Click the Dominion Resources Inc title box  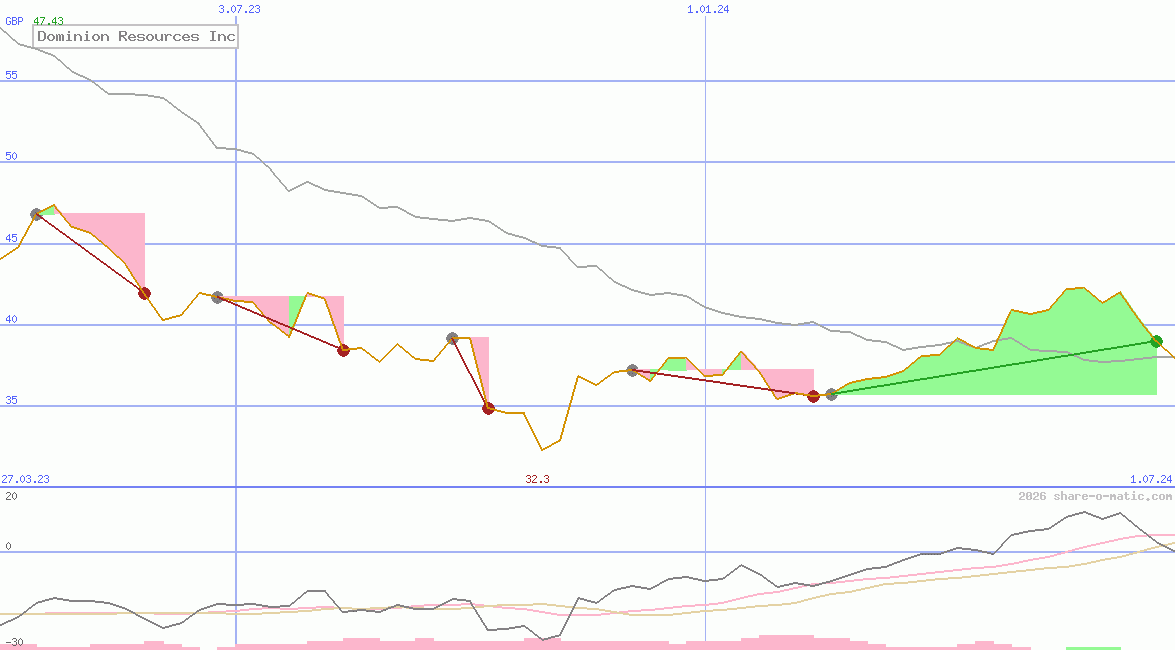(135, 36)
